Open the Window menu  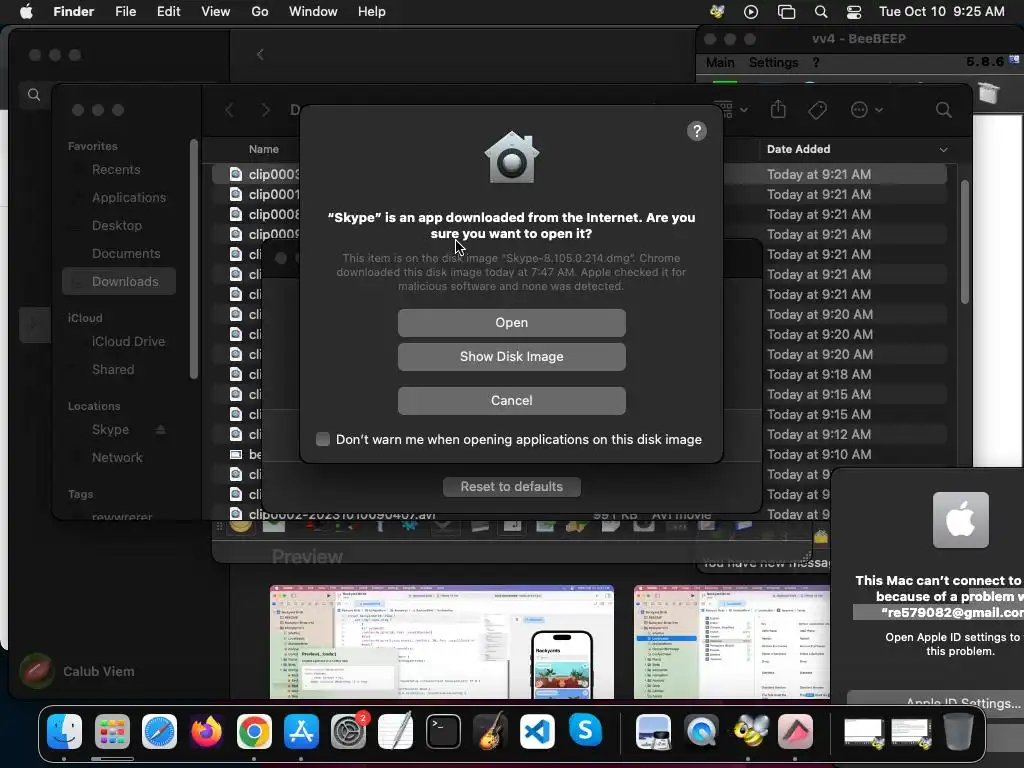313,12
